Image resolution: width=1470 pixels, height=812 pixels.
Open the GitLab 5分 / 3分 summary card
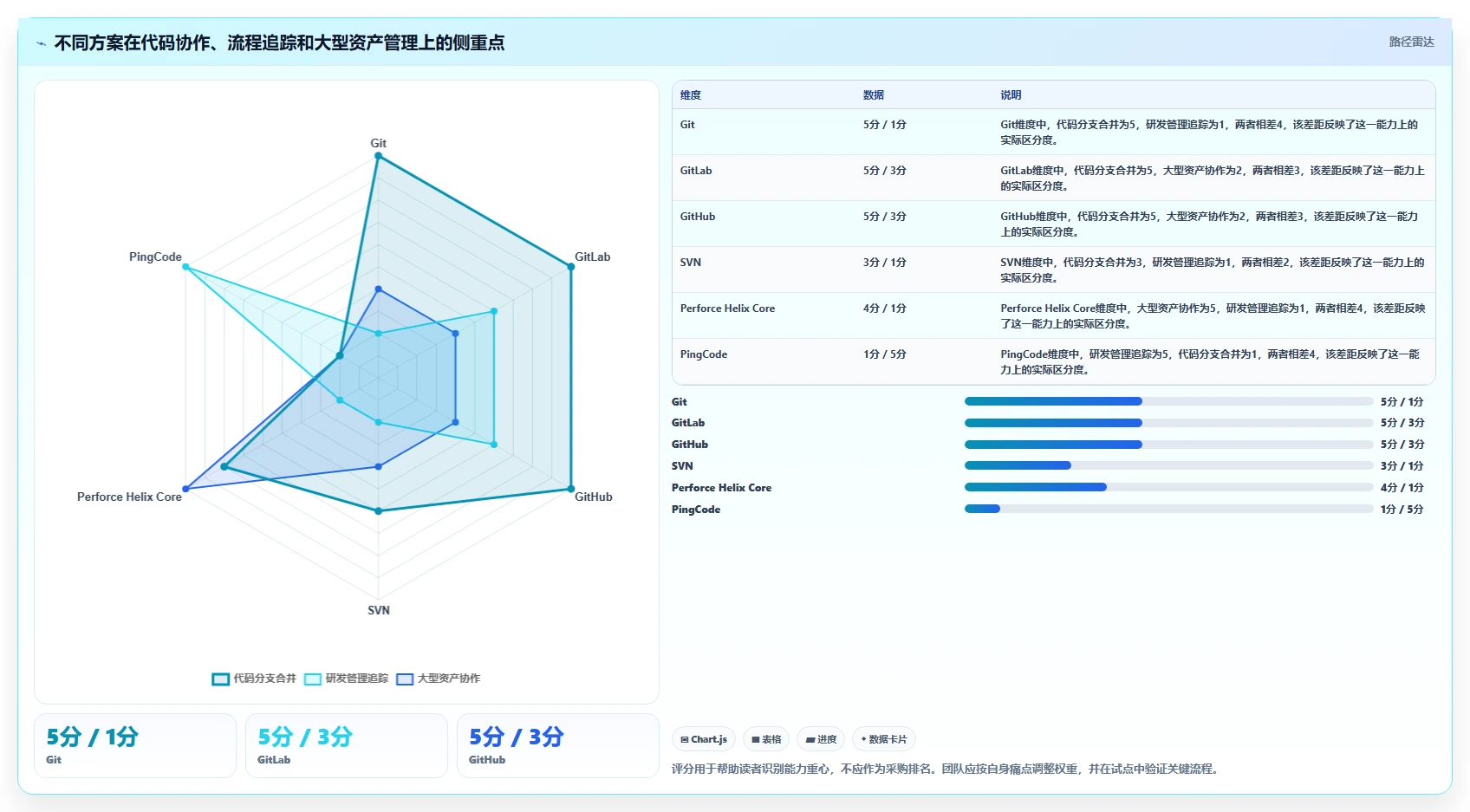click(347, 745)
